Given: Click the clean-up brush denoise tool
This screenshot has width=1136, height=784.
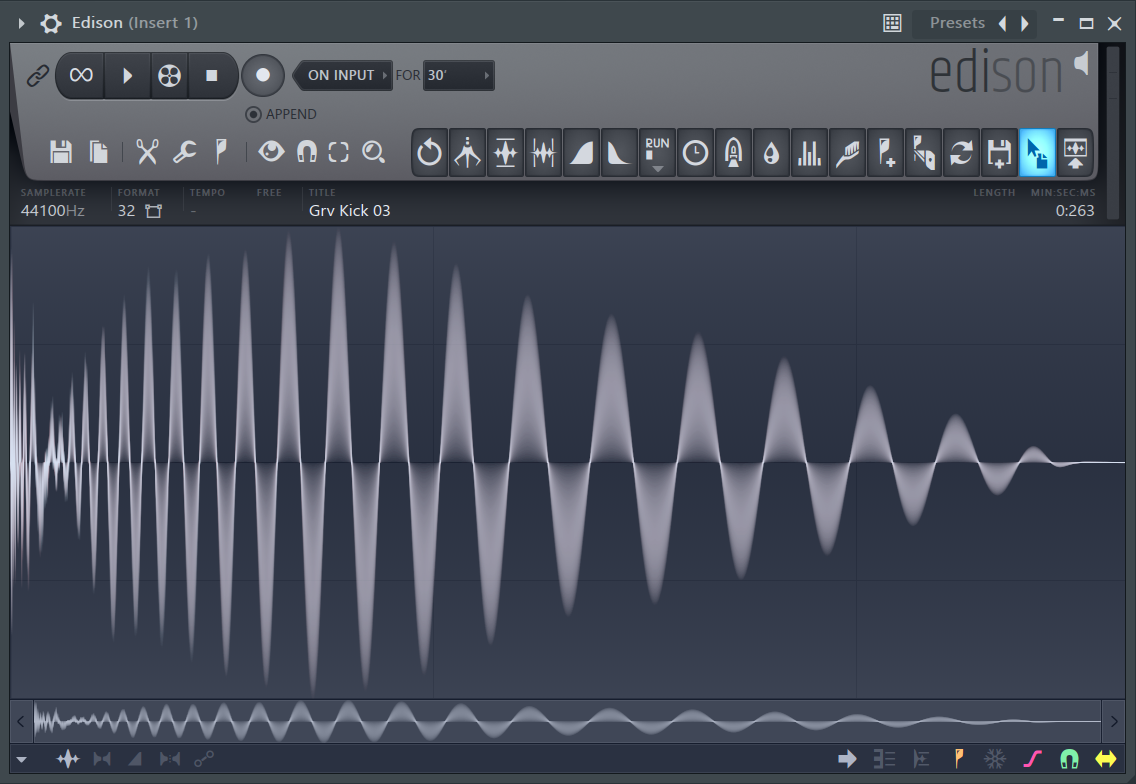Looking at the screenshot, I should click(847, 153).
